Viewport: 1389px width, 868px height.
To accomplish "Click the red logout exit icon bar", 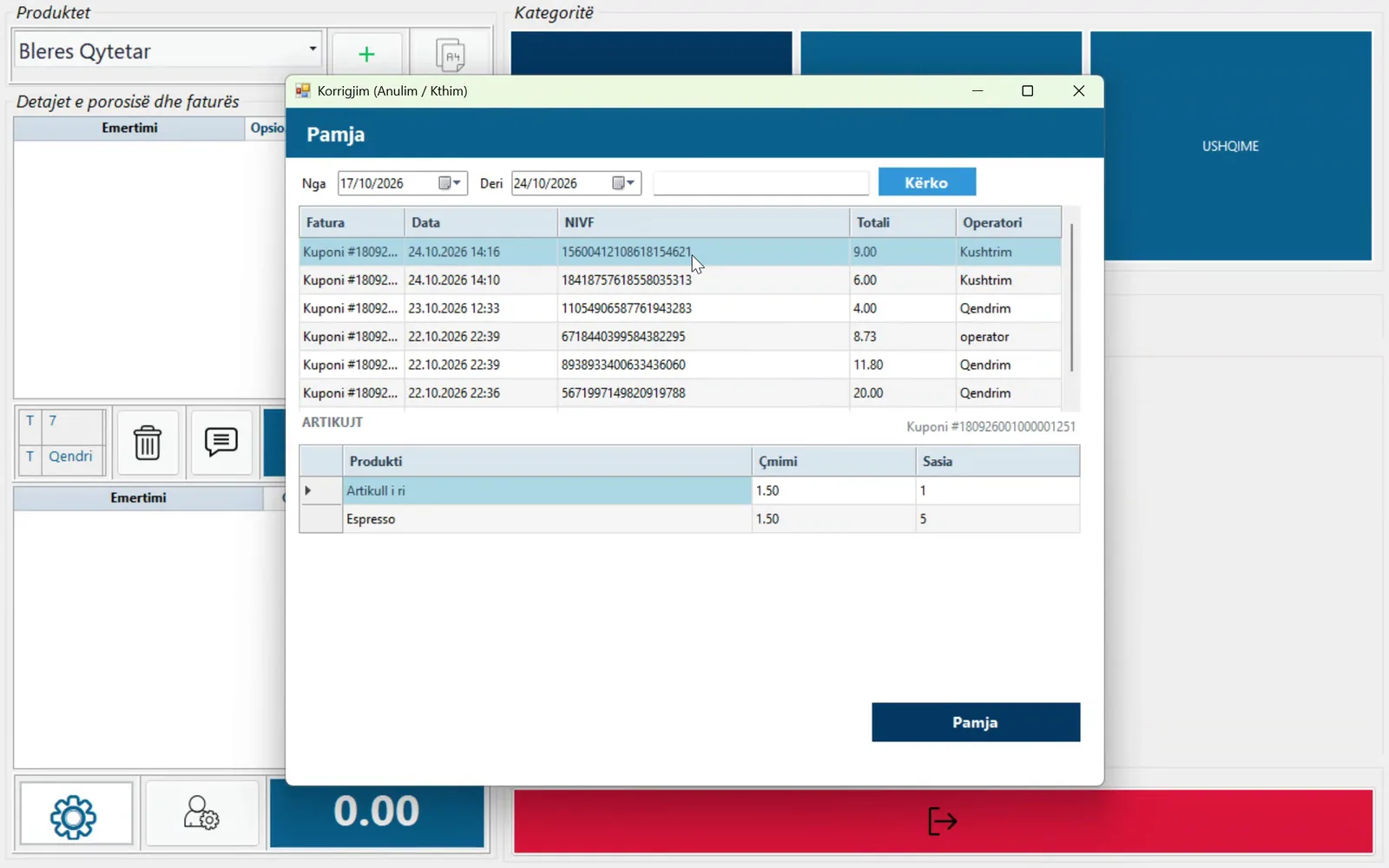I will point(943,820).
